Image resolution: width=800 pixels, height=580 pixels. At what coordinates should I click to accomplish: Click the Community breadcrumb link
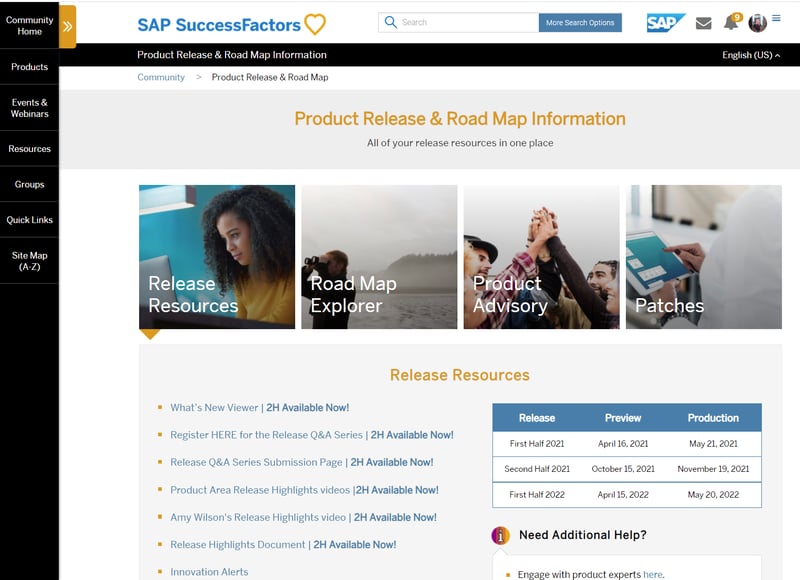point(161,77)
